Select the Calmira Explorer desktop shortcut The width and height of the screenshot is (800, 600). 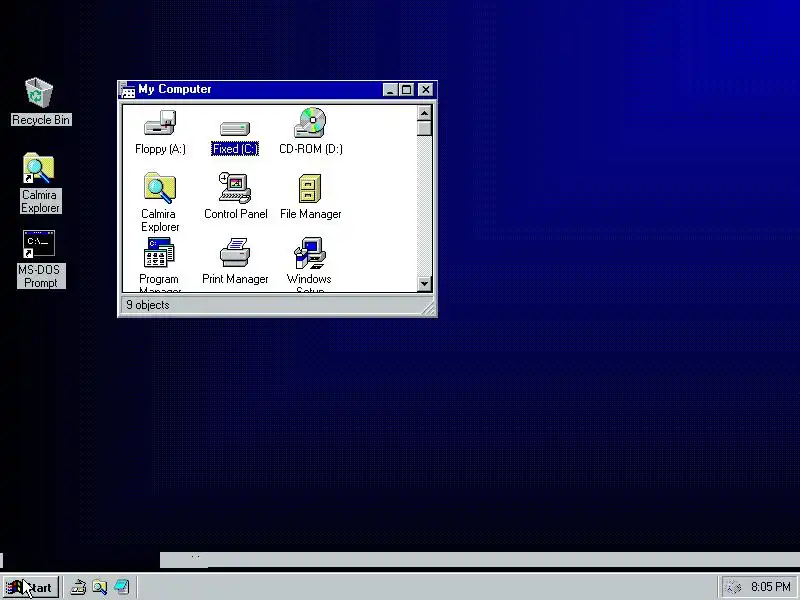[40, 183]
